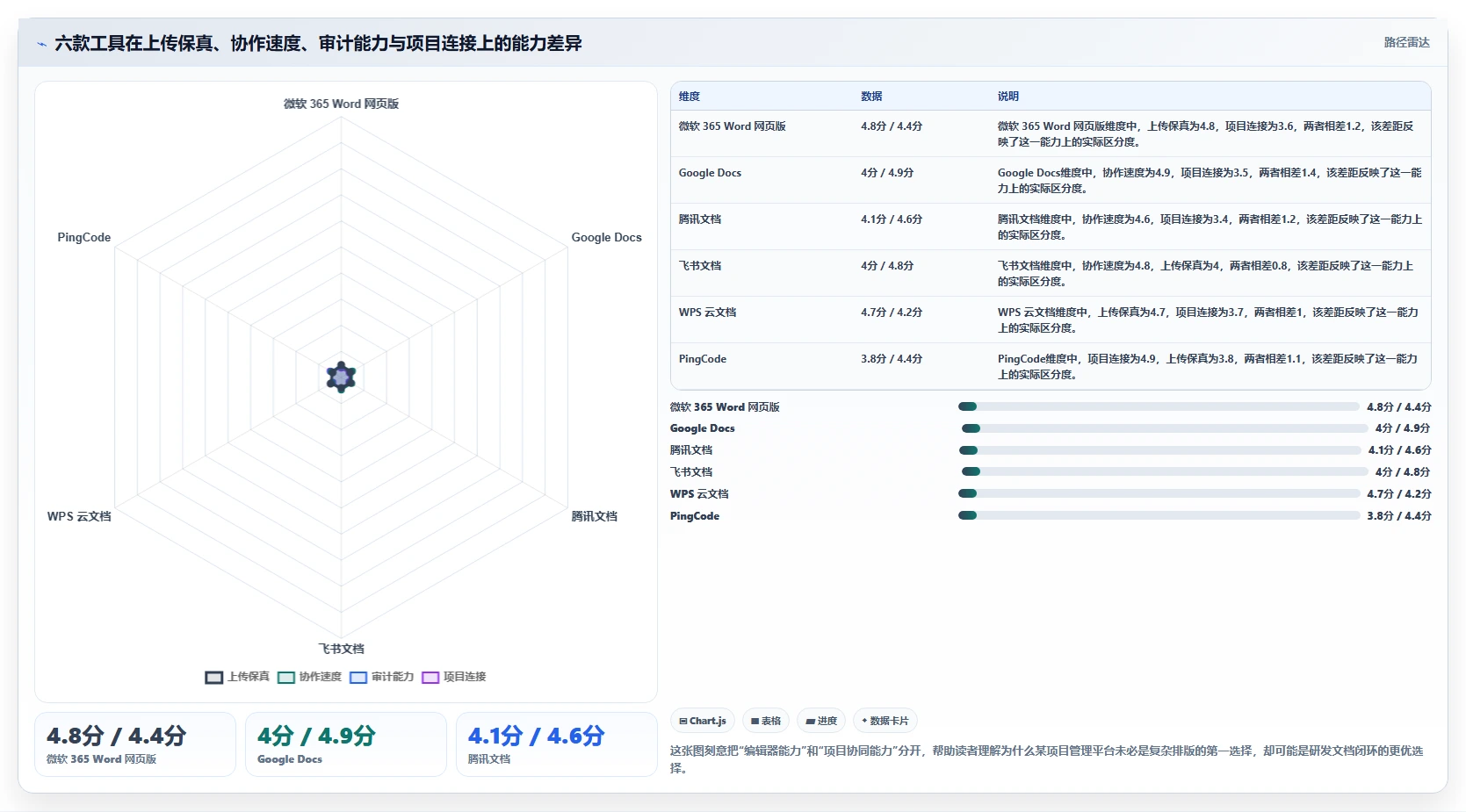This screenshot has width=1466, height=812.
Task: Click the 数据卡片 tag
Action: [x=885, y=721]
